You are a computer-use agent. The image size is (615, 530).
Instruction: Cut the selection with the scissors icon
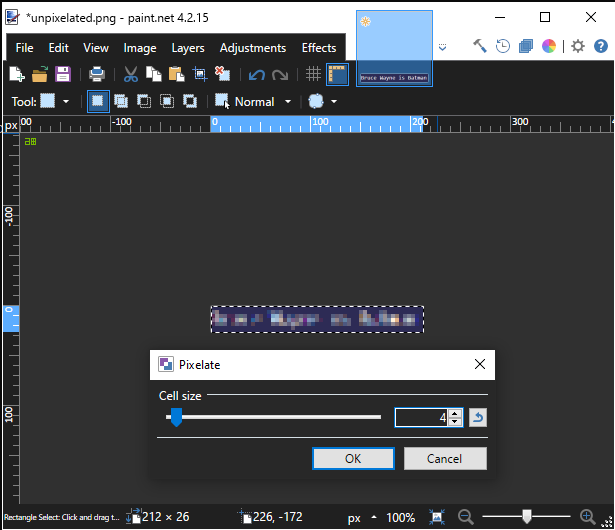click(x=131, y=74)
